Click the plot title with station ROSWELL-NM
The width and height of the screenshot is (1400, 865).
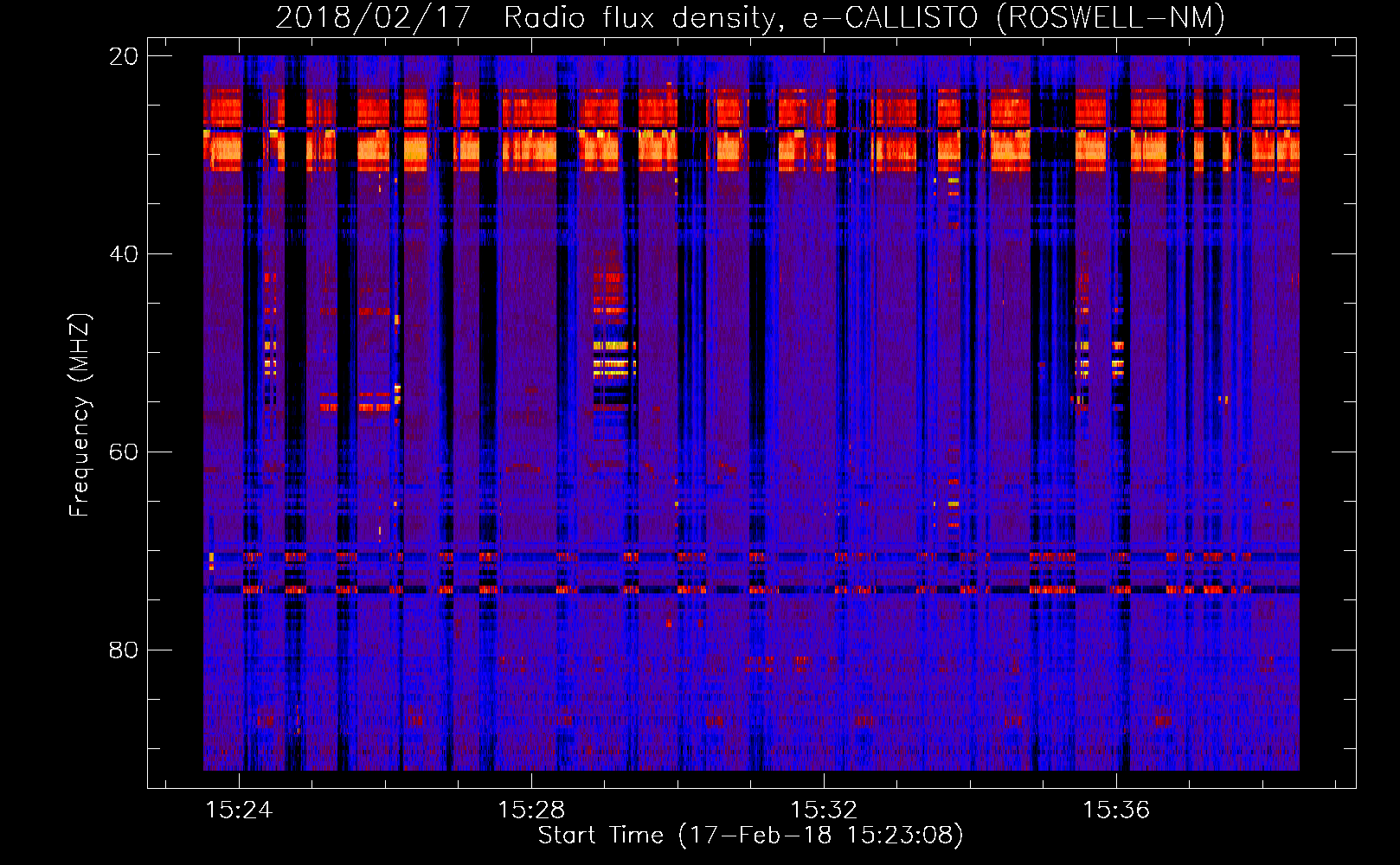750,17
